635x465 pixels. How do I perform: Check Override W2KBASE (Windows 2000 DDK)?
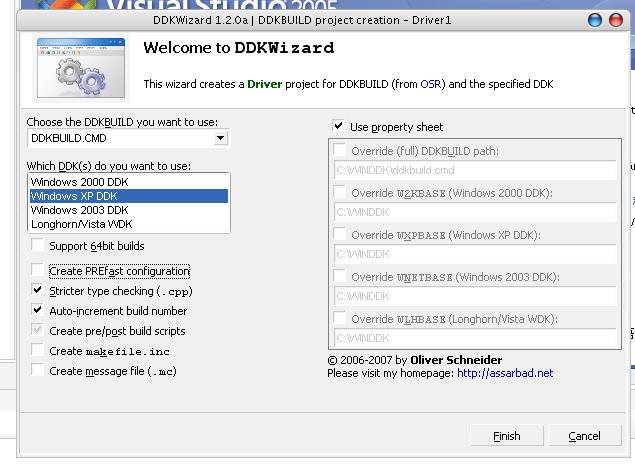pyautogui.click(x=339, y=192)
